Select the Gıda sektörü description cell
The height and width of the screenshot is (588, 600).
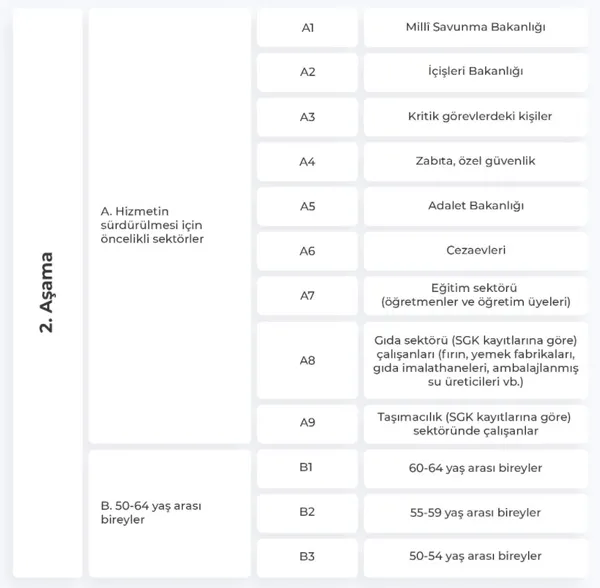(476, 360)
